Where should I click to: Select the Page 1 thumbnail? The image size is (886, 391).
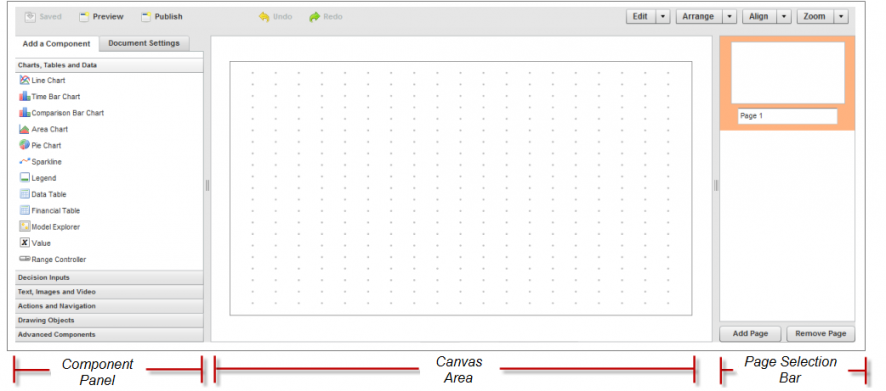[788, 73]
